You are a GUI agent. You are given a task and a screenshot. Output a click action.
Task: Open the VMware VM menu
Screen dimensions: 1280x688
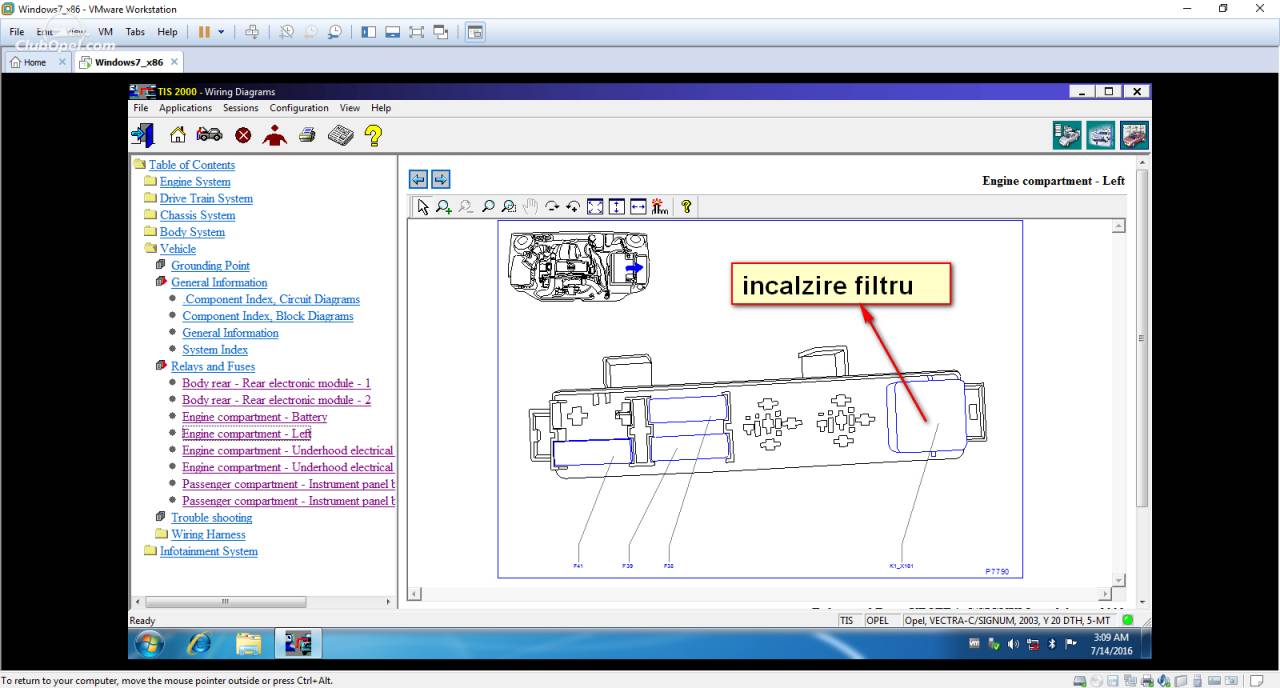[105, 32]
